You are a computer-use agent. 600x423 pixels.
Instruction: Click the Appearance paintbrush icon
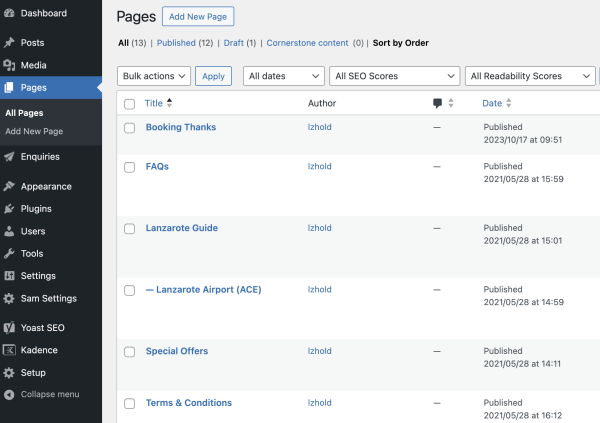9,186
